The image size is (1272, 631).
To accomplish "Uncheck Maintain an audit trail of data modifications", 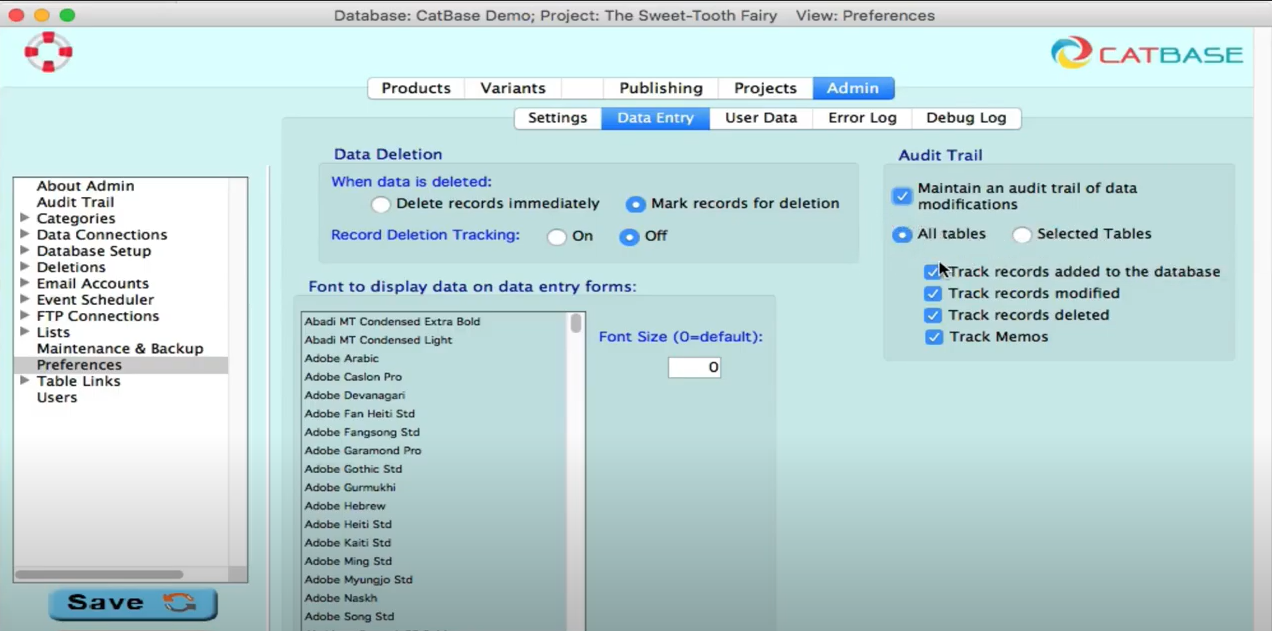I will pos(901,196).
